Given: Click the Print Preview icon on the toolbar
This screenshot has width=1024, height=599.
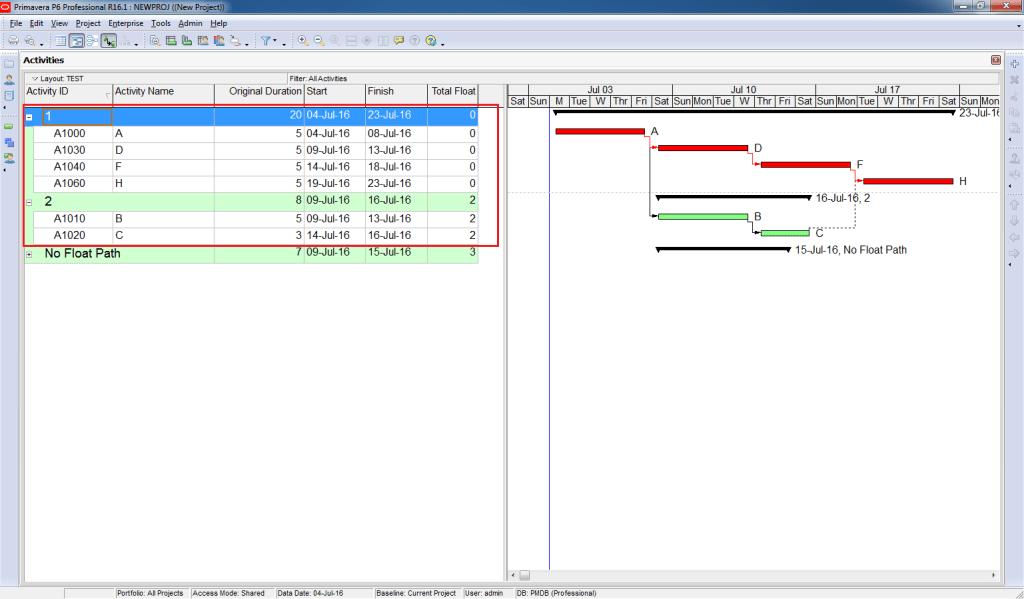Looking at the screenshot, I should coord(30,40).
